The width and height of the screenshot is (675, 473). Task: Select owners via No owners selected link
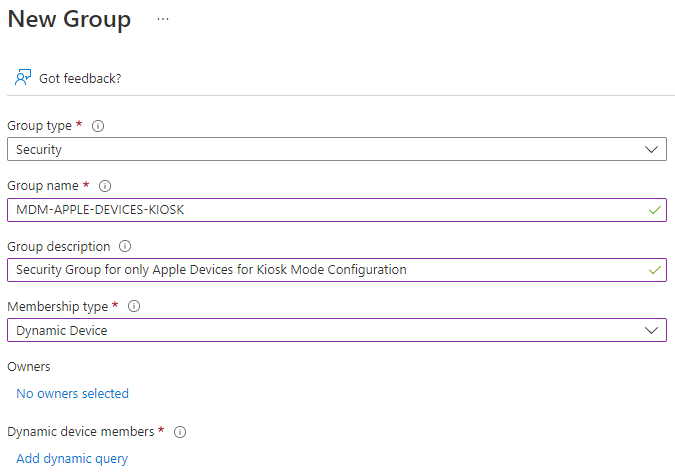pyautogui.click(x=72, y=393)
